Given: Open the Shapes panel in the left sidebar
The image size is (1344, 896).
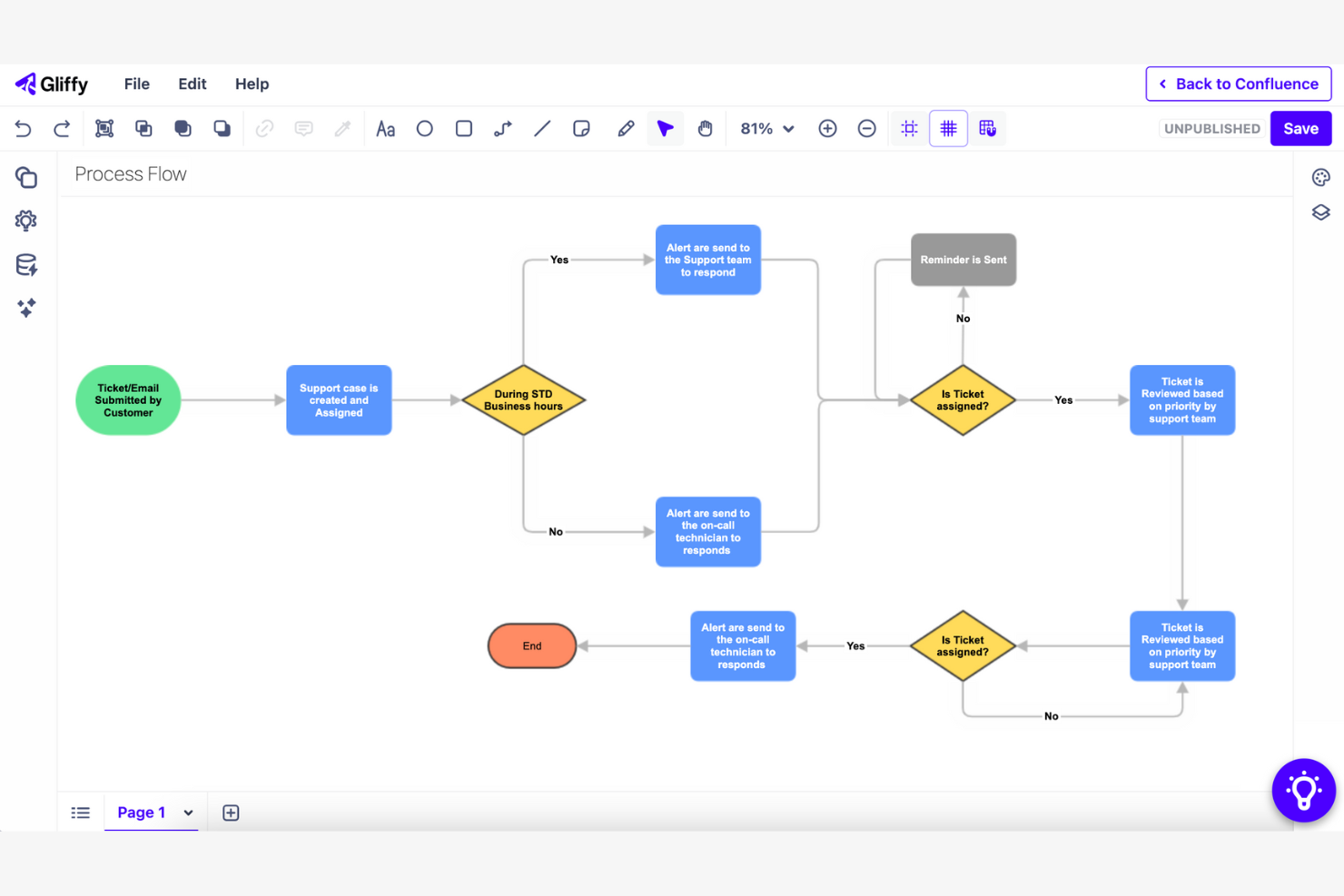Looking at the screenshot, I should click(26, 177).
